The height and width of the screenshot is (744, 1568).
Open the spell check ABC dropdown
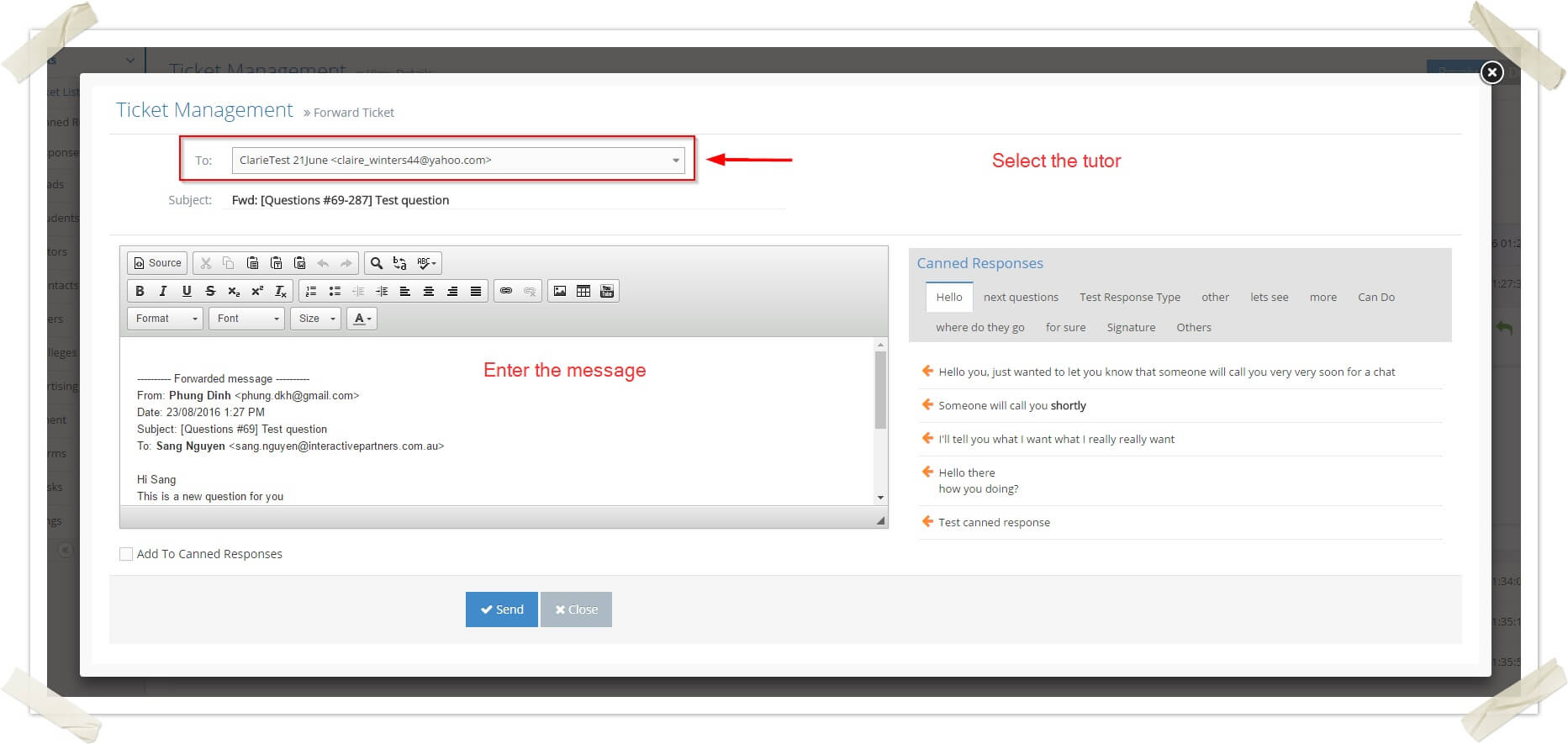[x=426, y=263]
